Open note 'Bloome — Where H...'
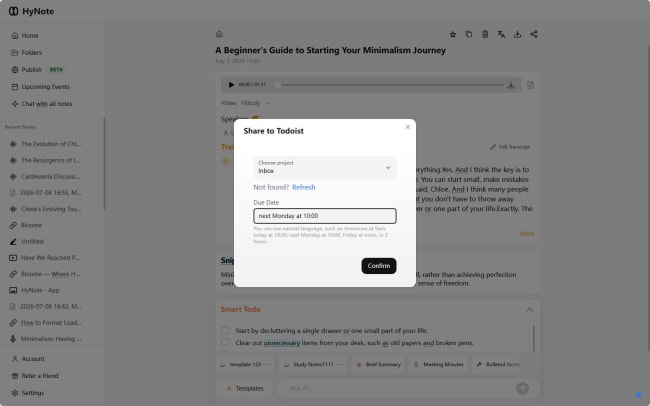 [45, 274]
